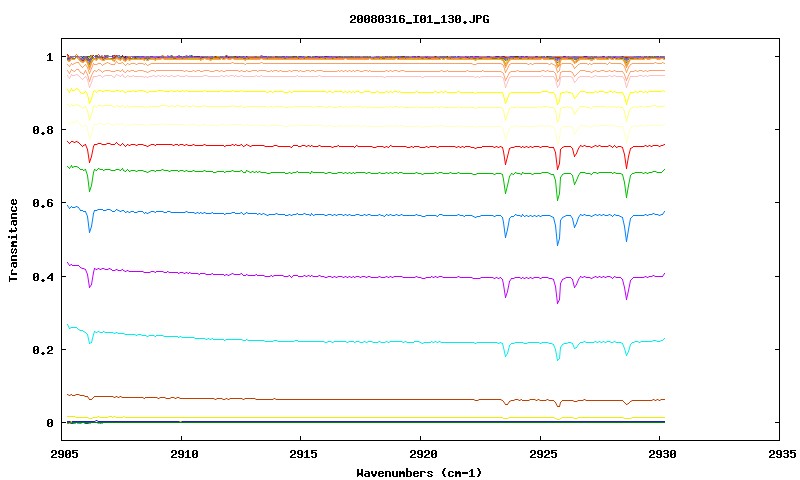Viewport: 800px width, 480px height.
Task: Click the x-axis tick label 2910
Action: tap(184, 454)
